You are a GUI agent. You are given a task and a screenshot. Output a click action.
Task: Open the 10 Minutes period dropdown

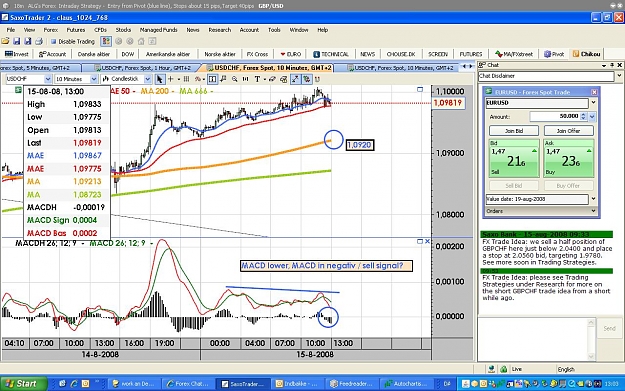(94, 79)
